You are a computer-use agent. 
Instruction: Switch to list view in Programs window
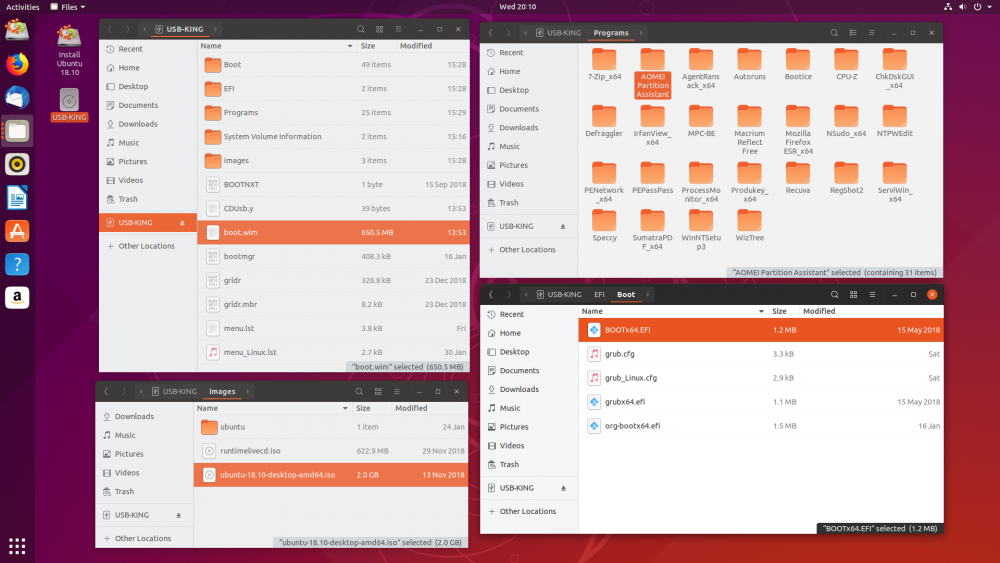[x=853, y=33]
